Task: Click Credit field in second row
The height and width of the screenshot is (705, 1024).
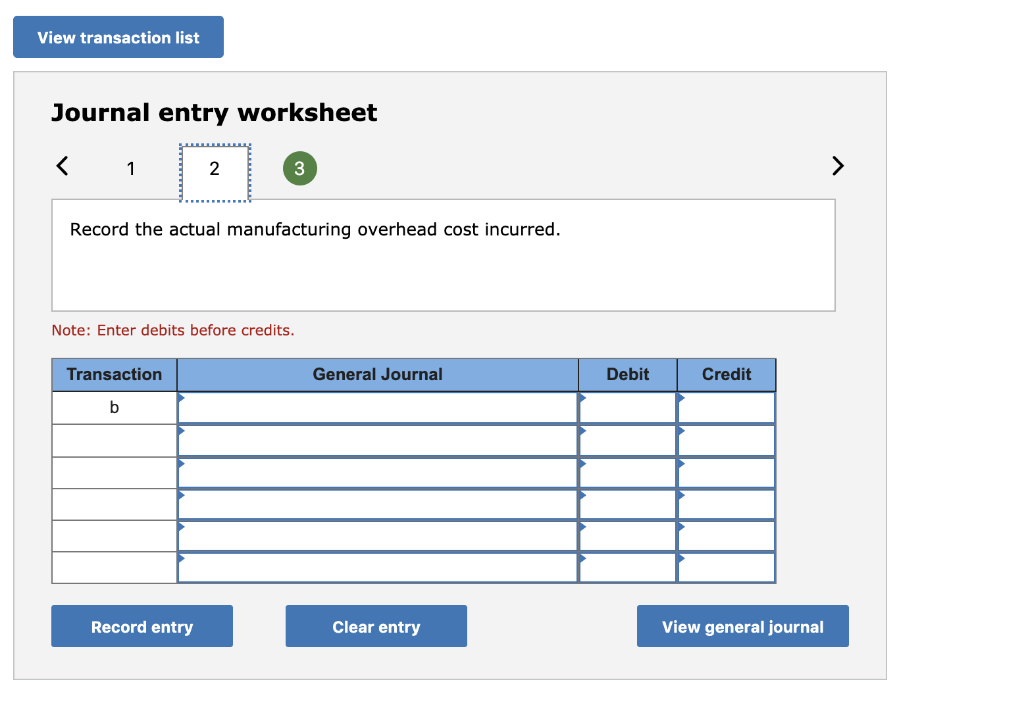Action: (x=727, y=441)
